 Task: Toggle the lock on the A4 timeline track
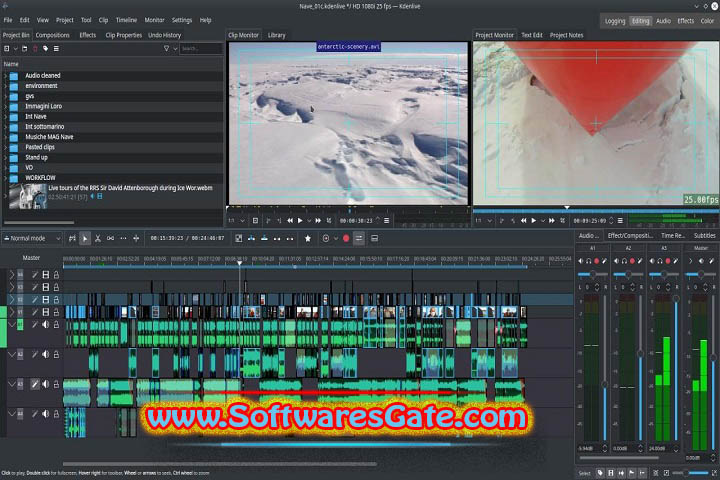coord(56,414)
